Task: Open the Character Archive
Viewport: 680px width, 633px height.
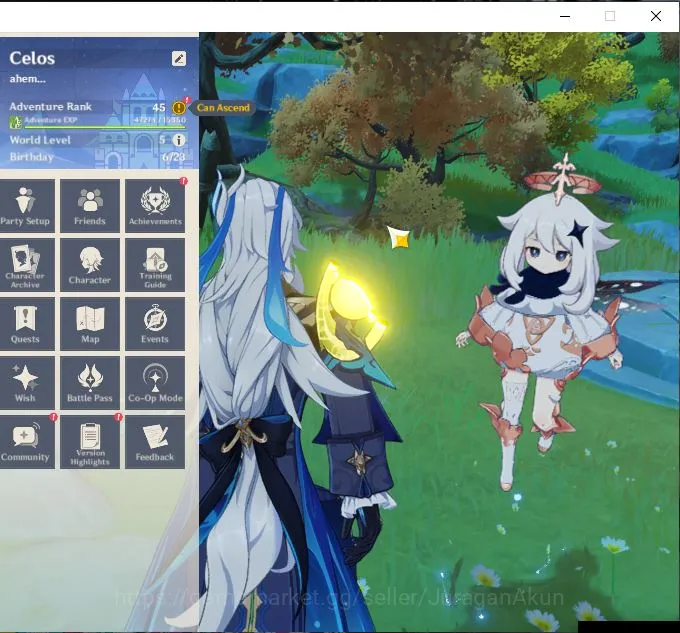Action: coord(26,265)
